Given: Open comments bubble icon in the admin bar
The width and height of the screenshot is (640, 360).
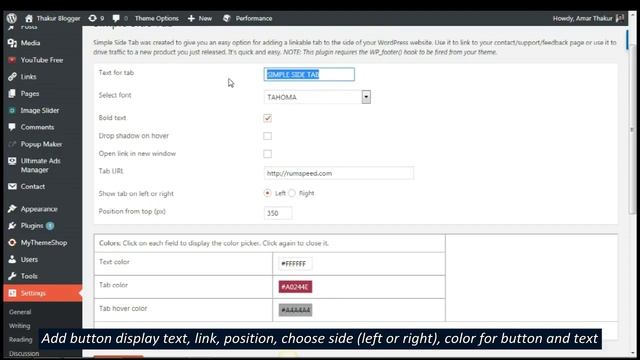Looking at the screenshot, I should (116, 18).
